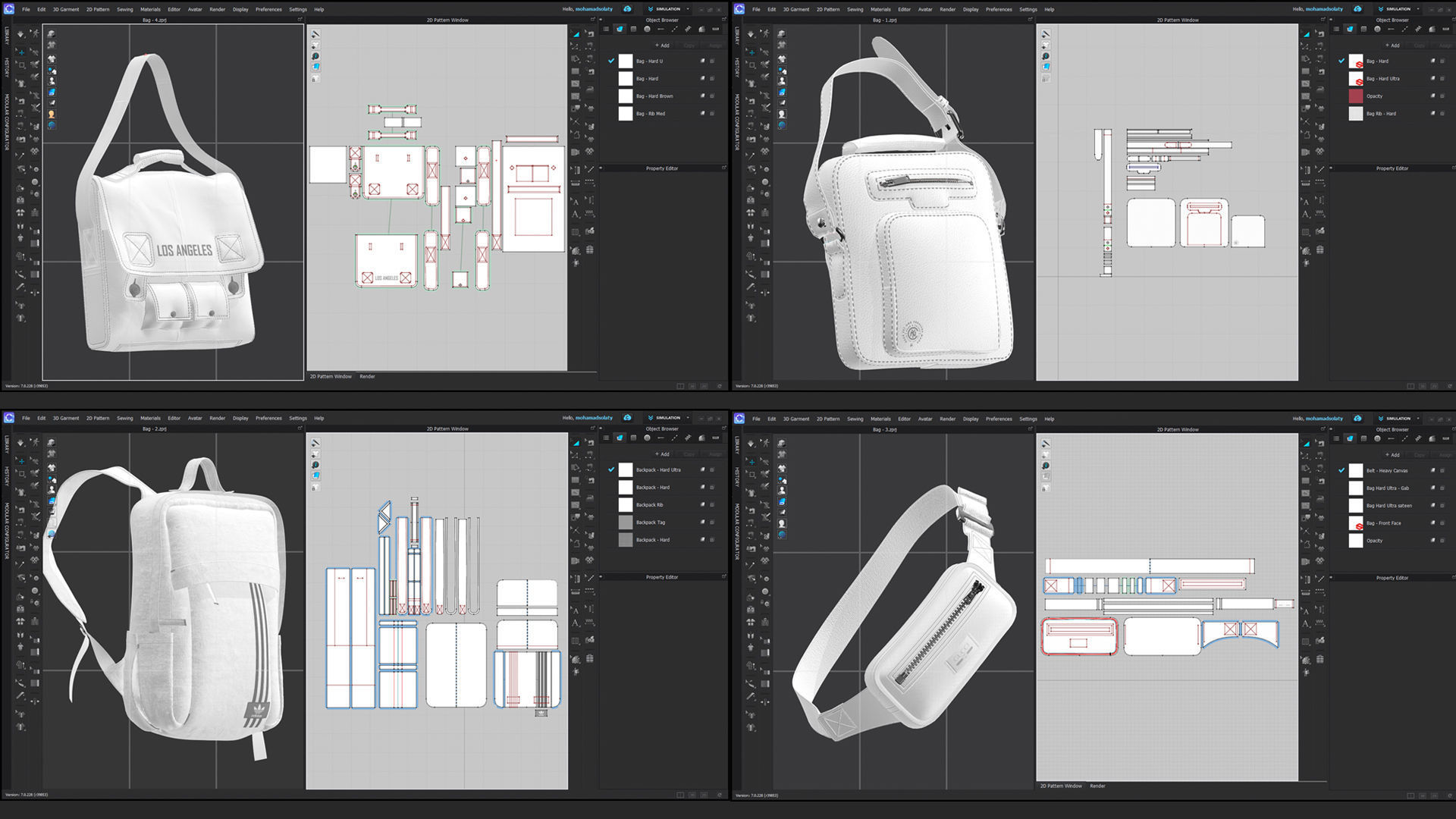
Task: Collapse the Property Editor panel in Bag - 3 window
Action: click(x=1332, y=578)
